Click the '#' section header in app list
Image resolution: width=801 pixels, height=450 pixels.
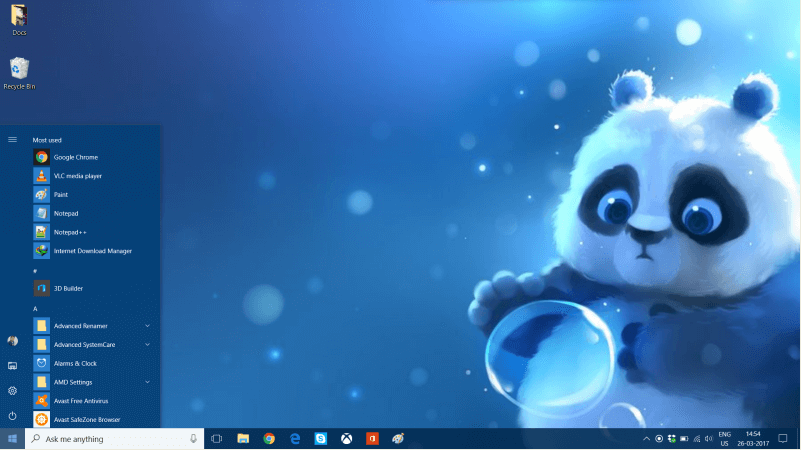point(35,271)
